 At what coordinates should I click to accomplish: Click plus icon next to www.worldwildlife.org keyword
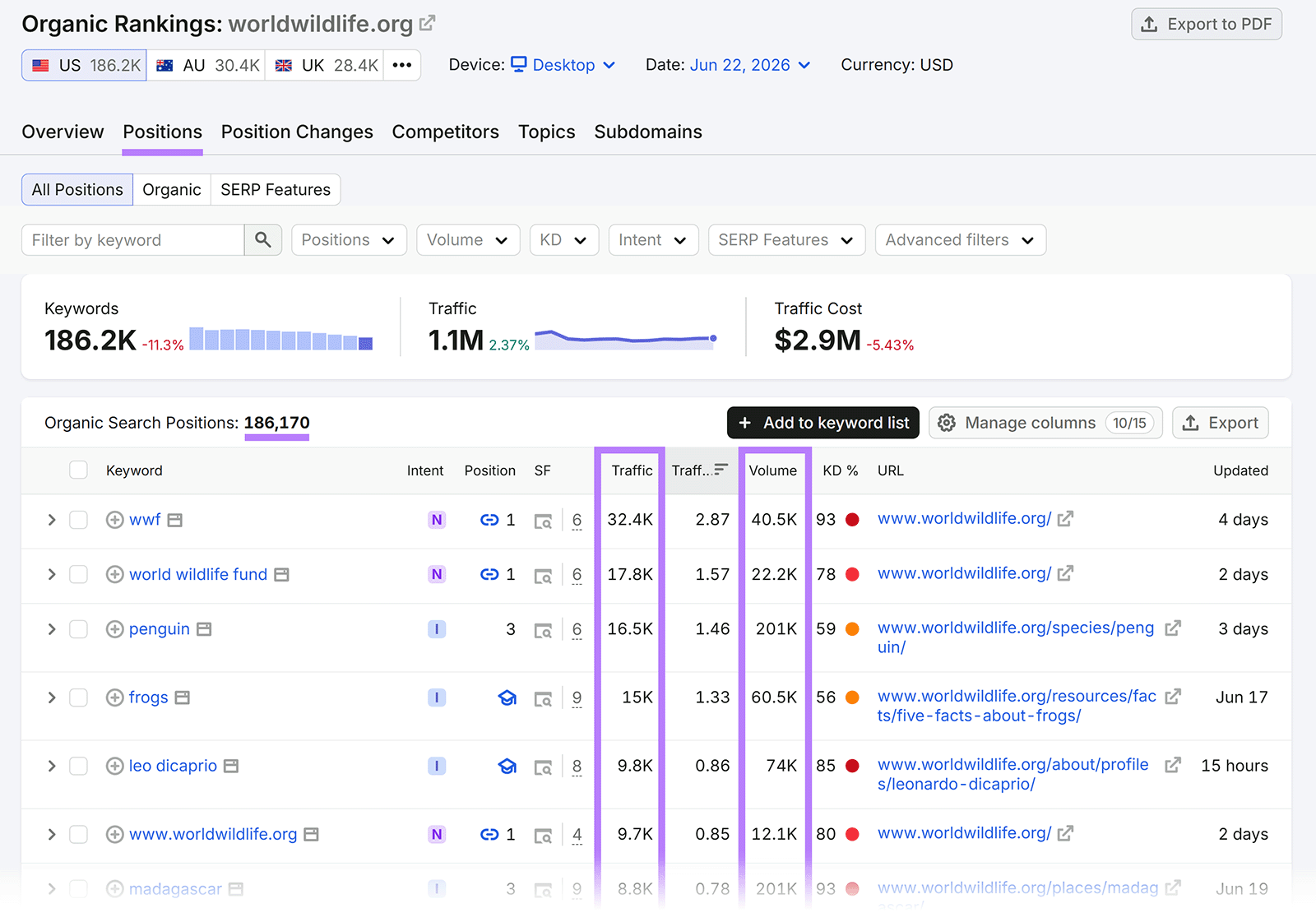115,834
